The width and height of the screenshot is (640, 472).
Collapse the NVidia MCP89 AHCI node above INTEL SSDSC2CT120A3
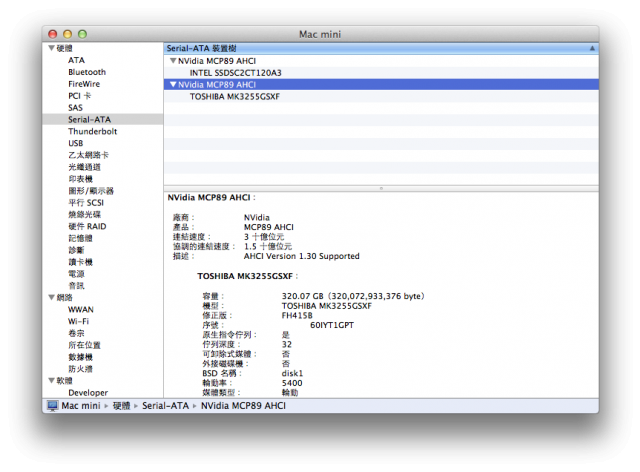pos(173,61)
